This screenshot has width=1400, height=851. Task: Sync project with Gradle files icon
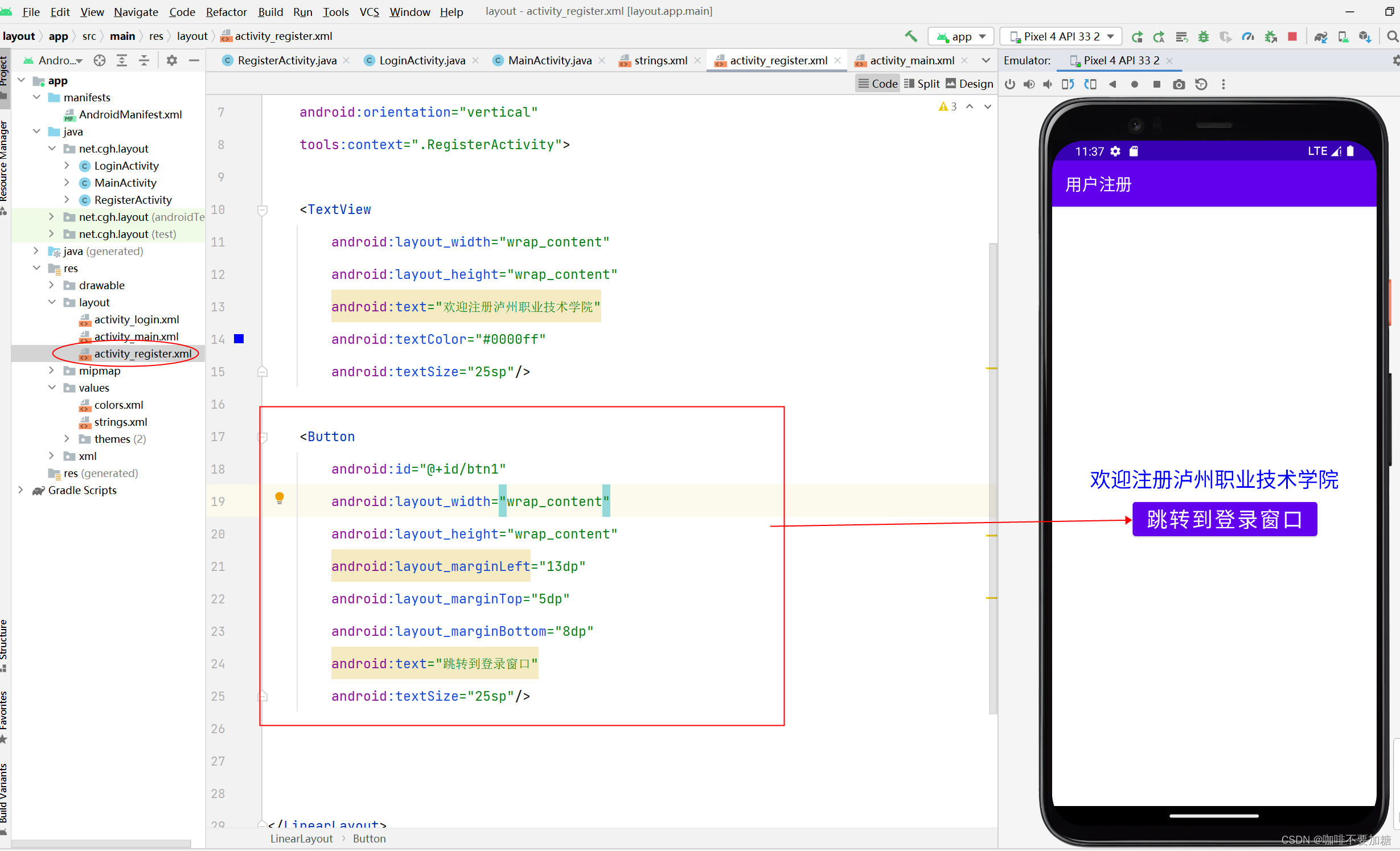click(1321, 36)
